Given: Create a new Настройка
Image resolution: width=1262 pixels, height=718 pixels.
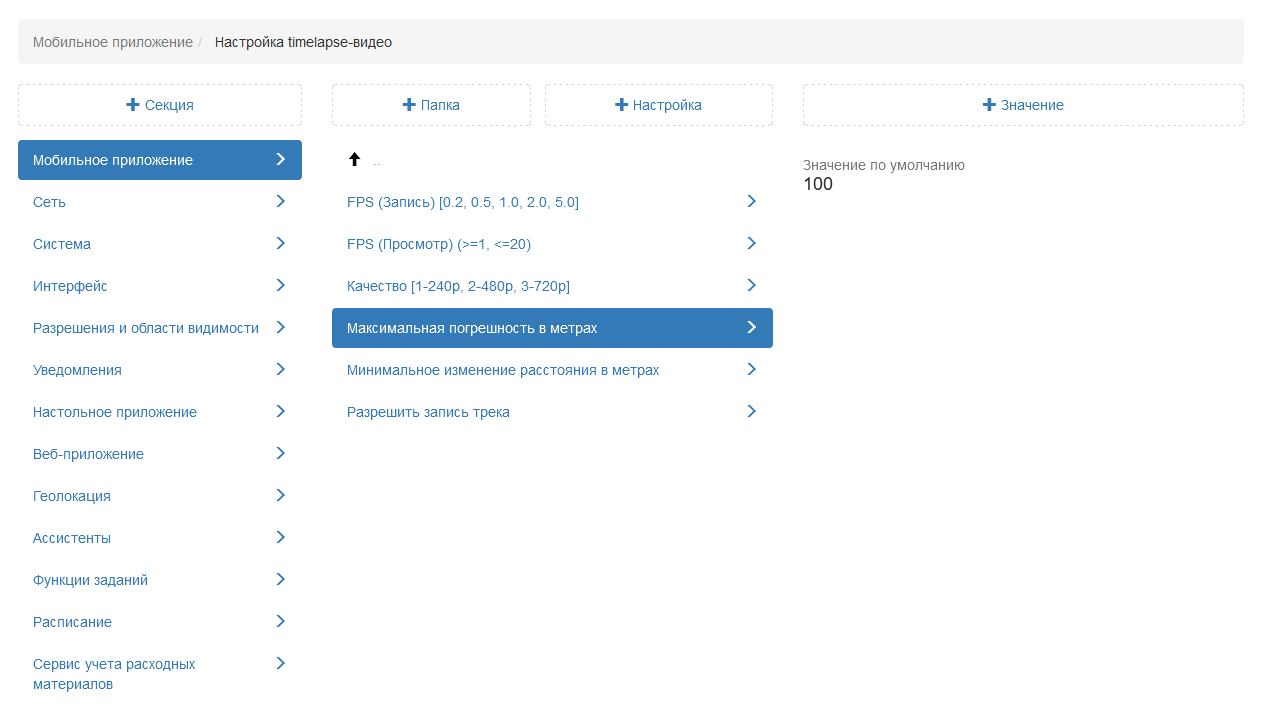Looking at the screenshot, I should click(658, 105).
